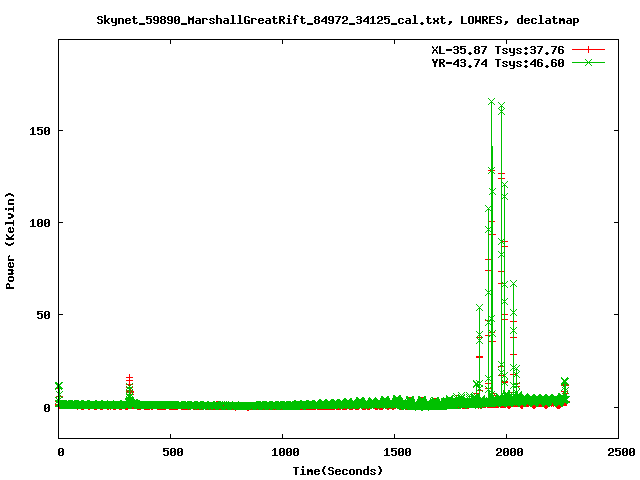This screenshot has height=480, width=640.
Task: Click the 1000 x-axis tick label
Action: 285,452
